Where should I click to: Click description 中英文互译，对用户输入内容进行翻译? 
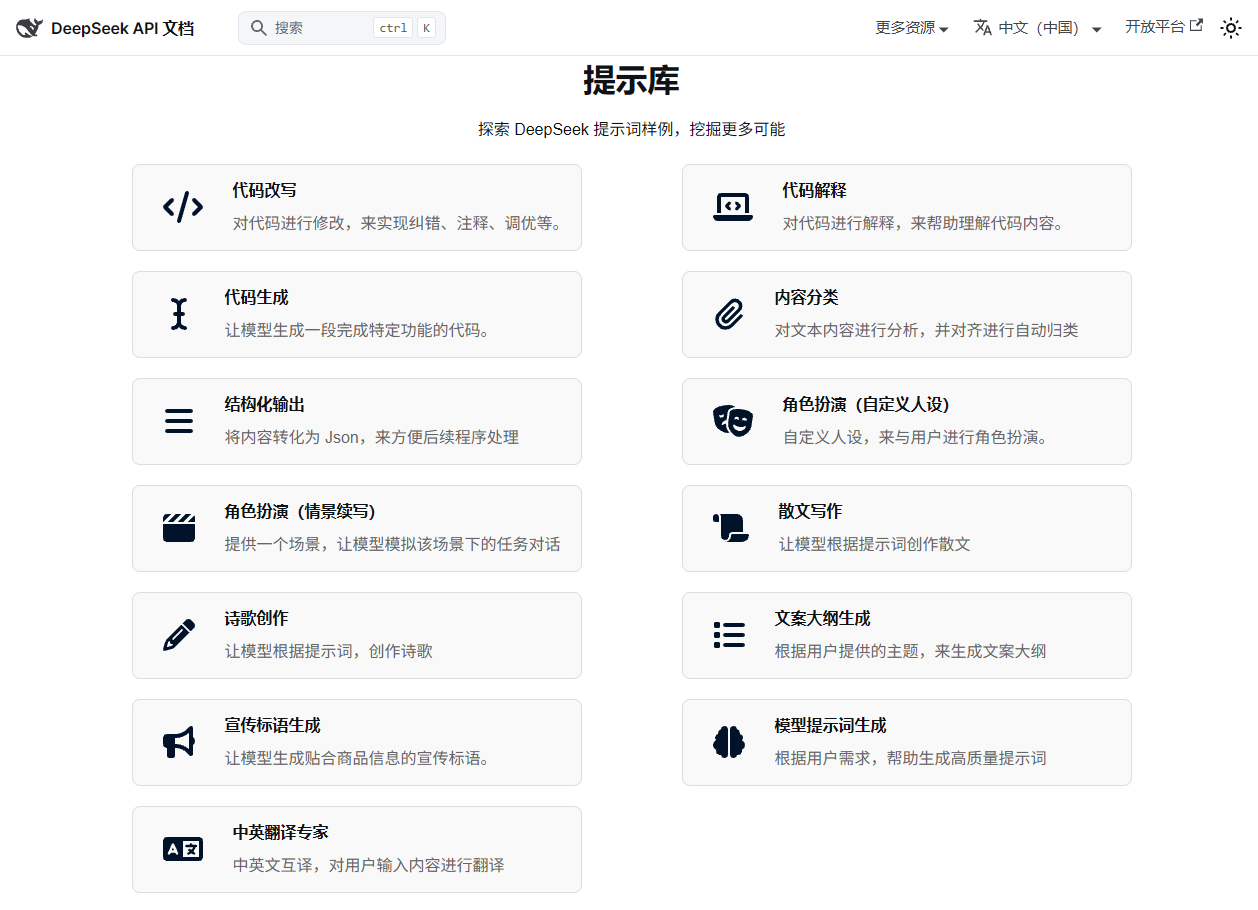pos(368,865)
